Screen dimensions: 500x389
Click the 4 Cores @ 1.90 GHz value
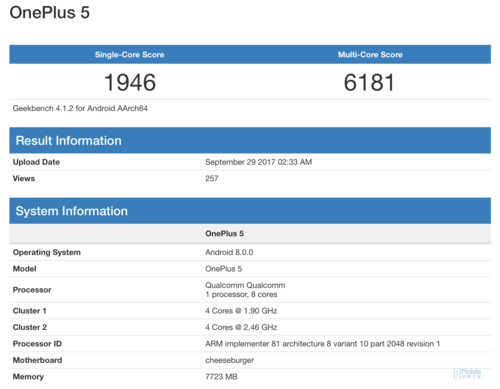click(x=241, y=311)
